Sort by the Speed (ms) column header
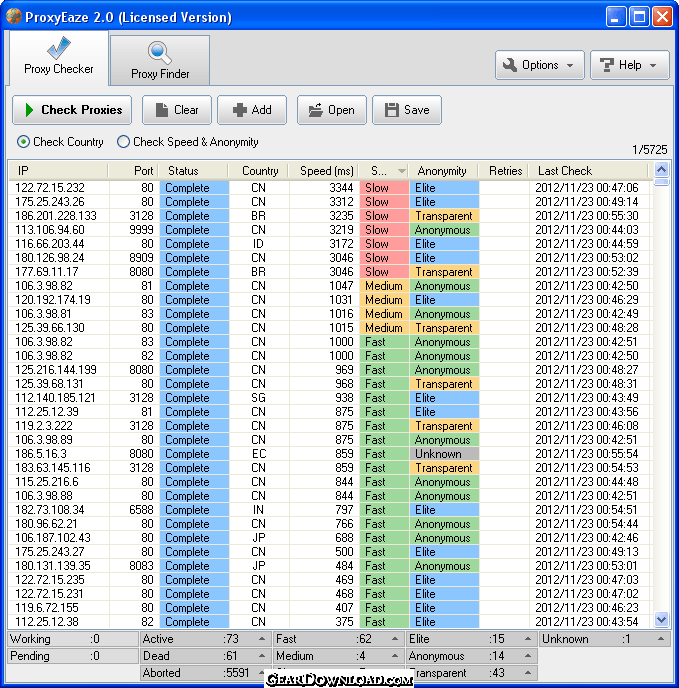The image size is (679, 688). [x=324, y=171]
